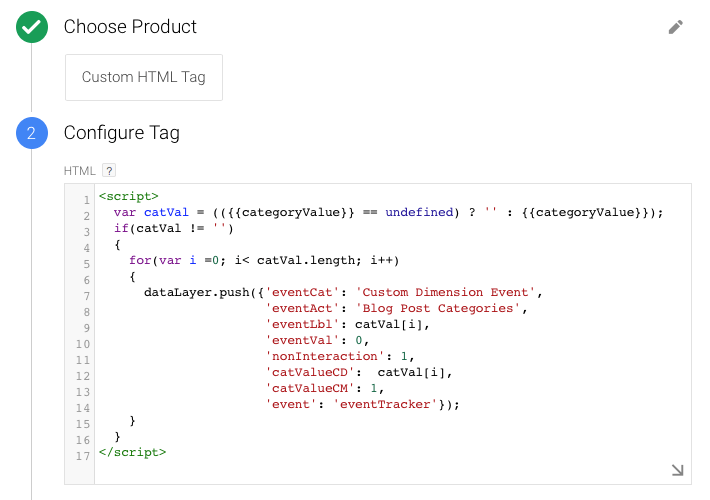Image resolution: width=710 pixels, height=500 pixels.
Task: Click the 'eventVal': 0 line
Action: tap(317, 340)
